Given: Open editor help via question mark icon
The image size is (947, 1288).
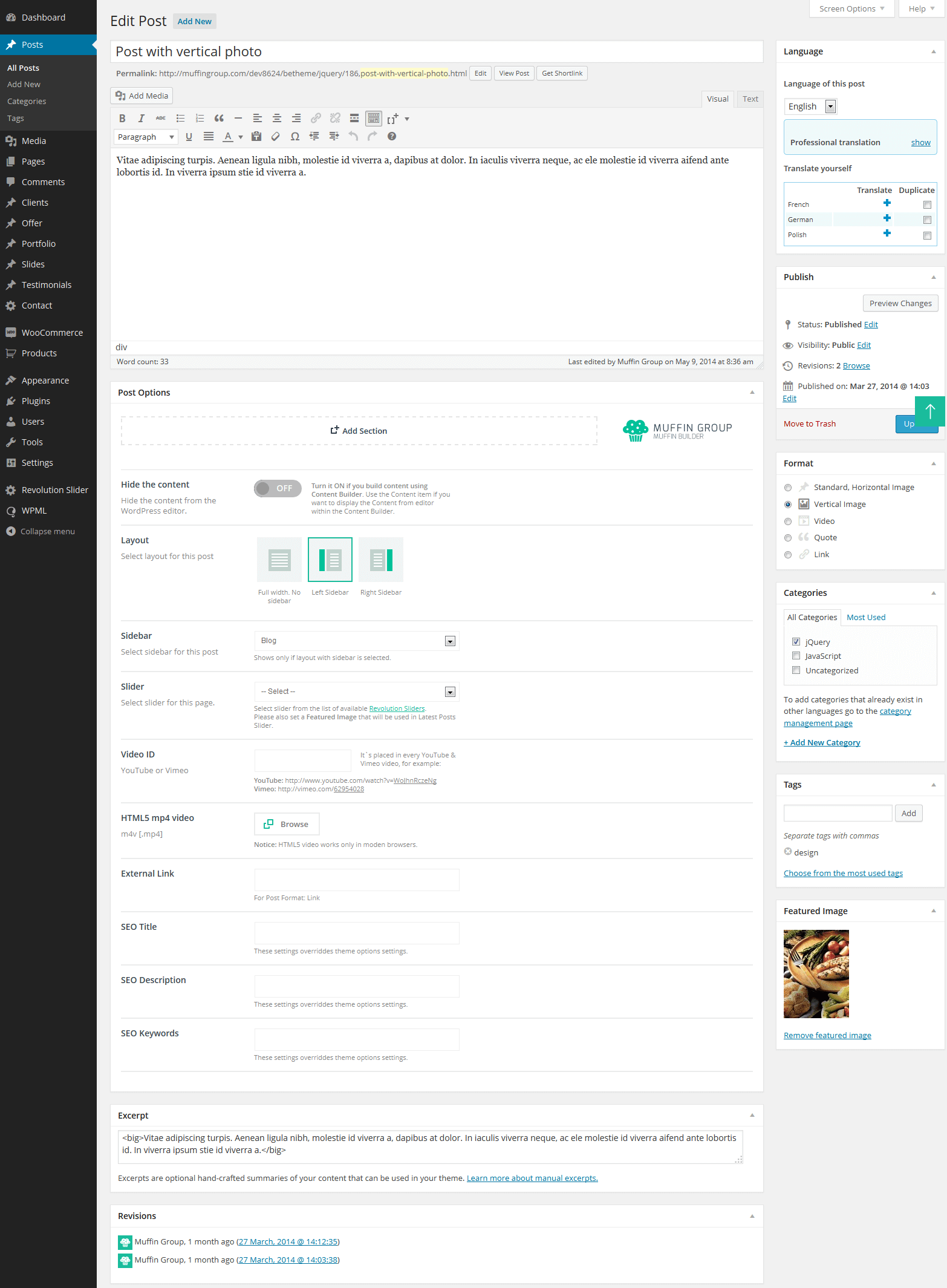Looking at the screenshot, I should coord(392,137).
